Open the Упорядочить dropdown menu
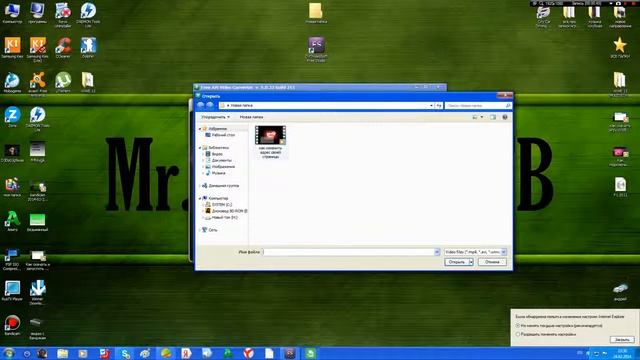 [x=215, y=117]
